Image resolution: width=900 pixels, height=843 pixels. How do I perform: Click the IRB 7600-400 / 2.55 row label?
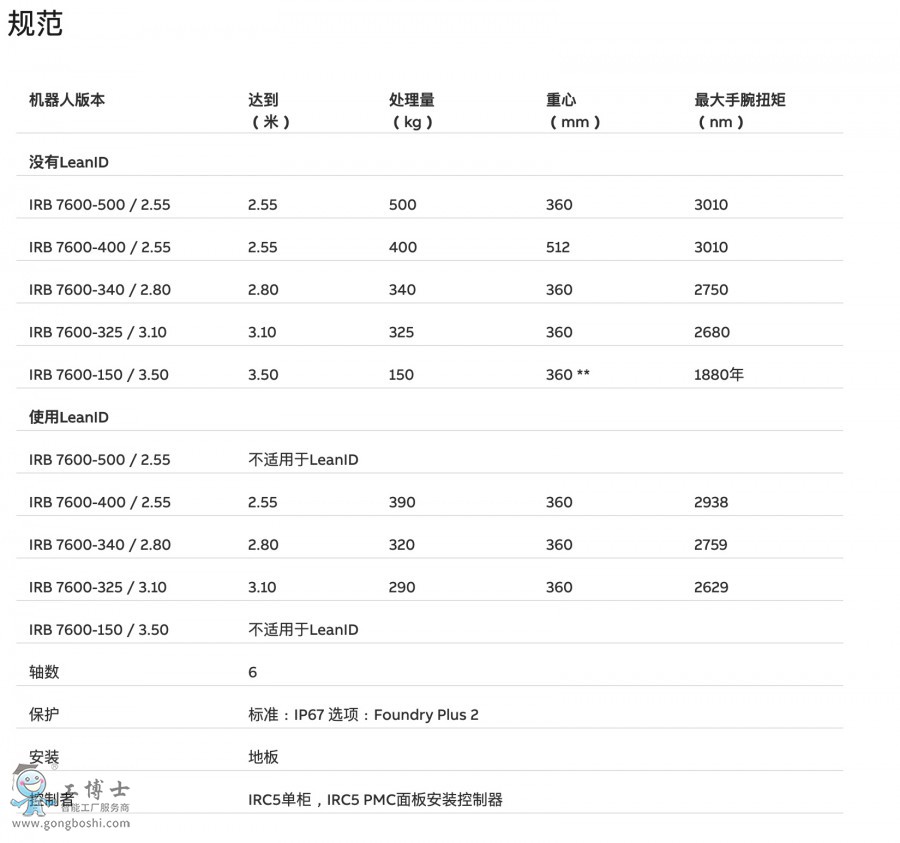click(99, 247)
